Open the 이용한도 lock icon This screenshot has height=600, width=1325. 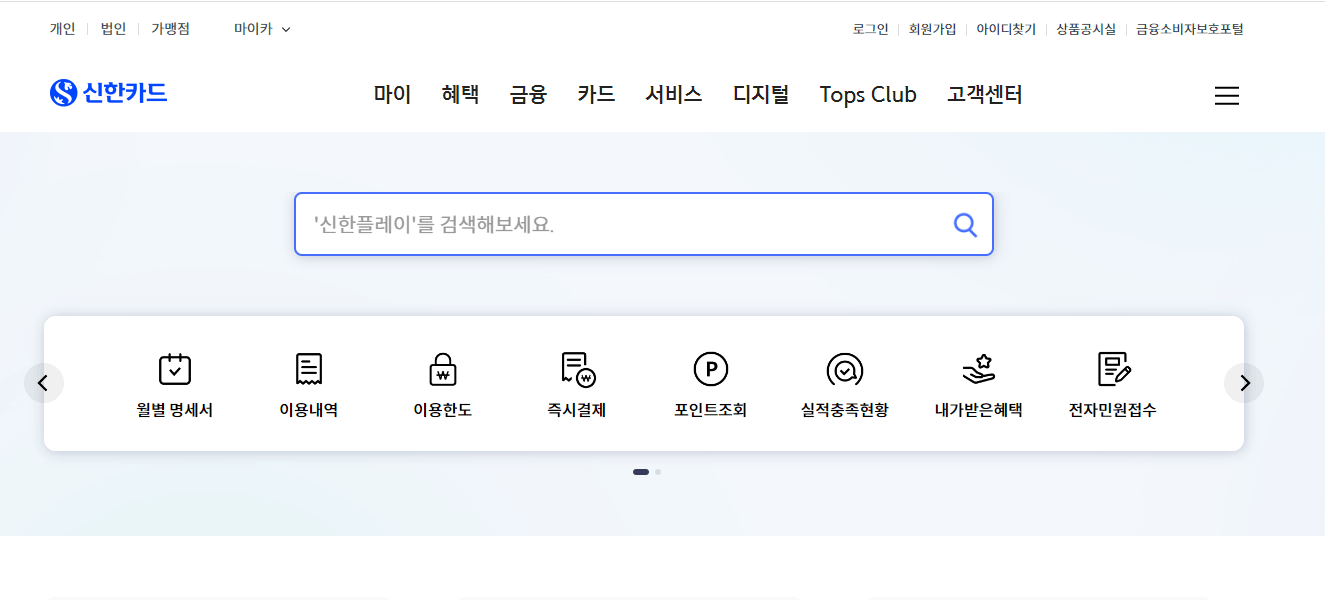[442, 370]
